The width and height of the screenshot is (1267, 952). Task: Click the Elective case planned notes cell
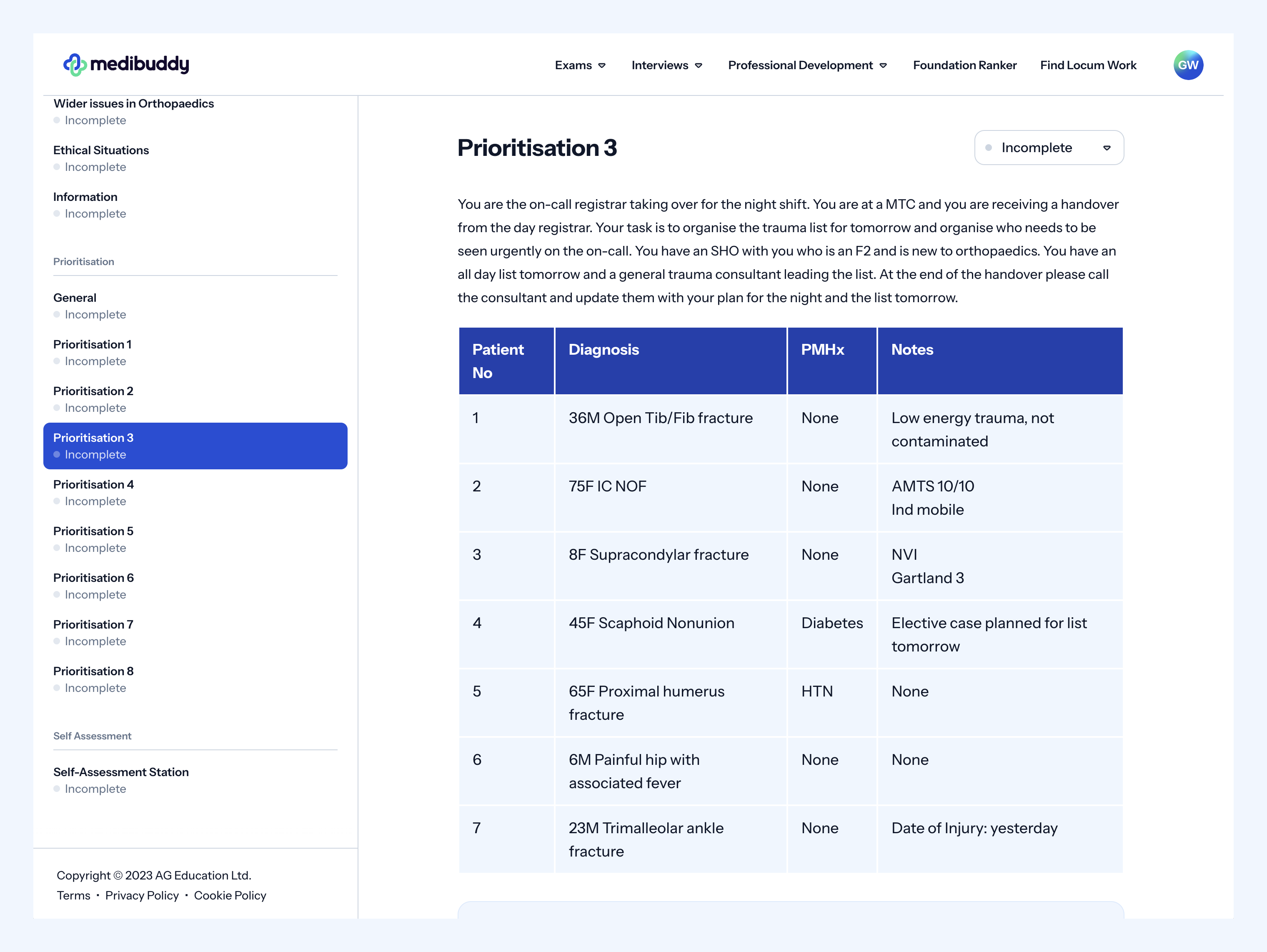pos(1000,634)
